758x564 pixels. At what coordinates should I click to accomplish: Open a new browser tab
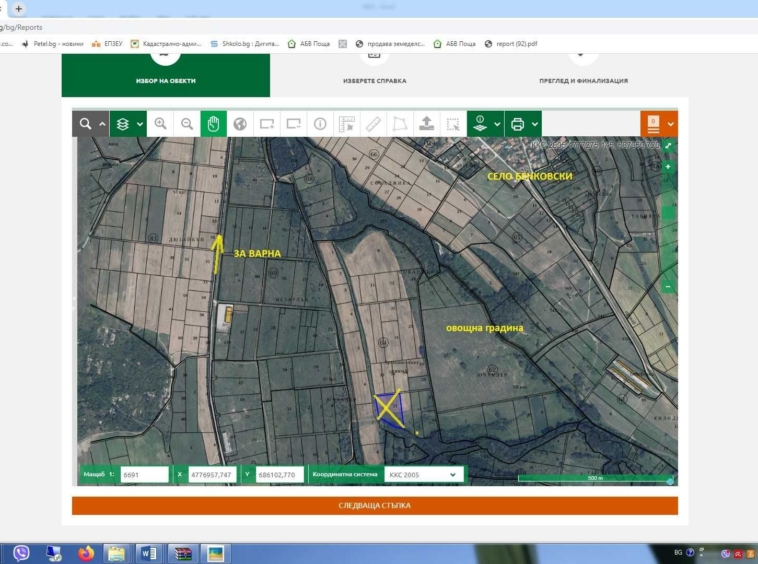pyautogui.click(x=18, y=8)
